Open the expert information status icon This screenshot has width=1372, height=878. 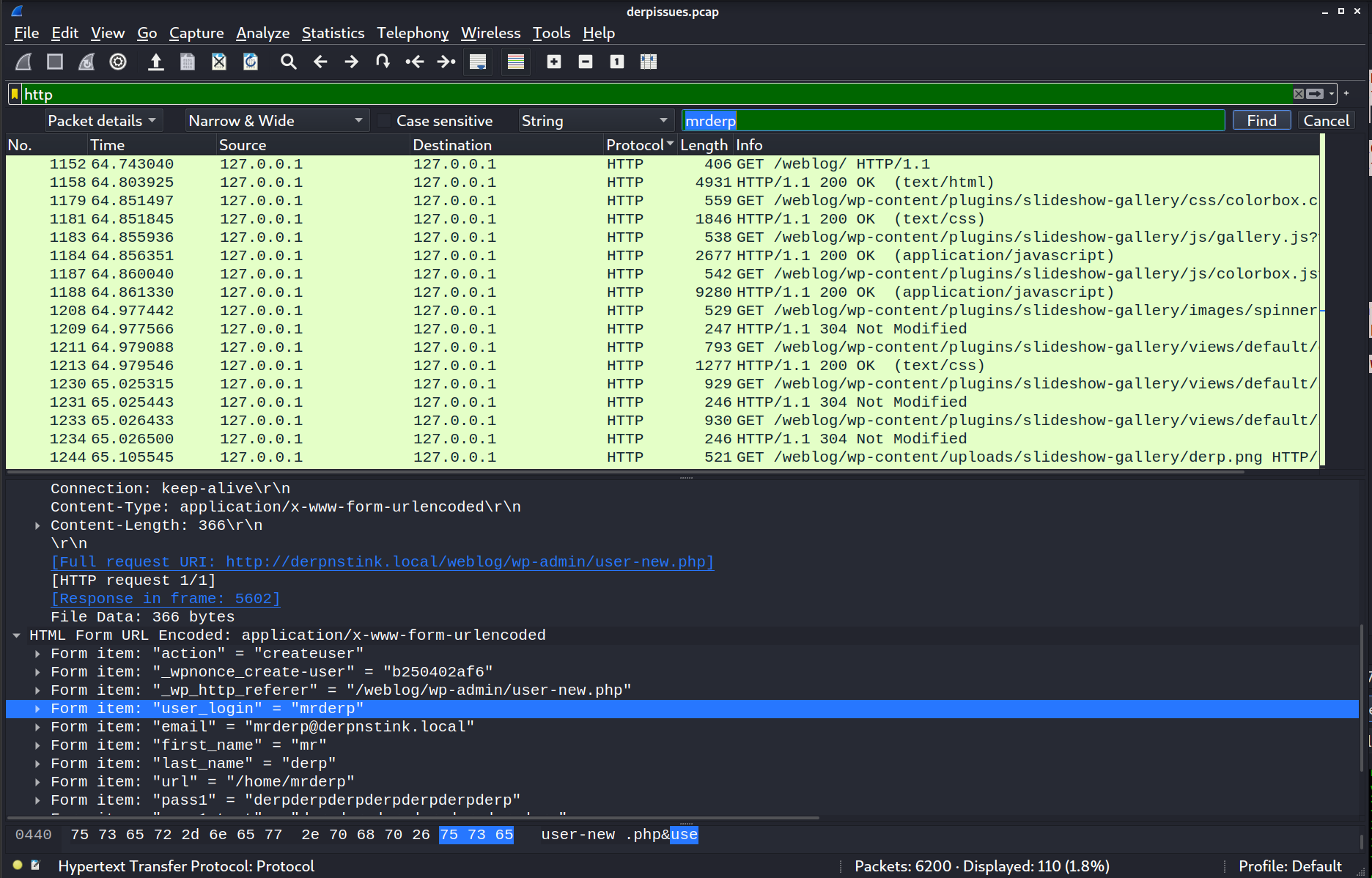coord(18,866)
